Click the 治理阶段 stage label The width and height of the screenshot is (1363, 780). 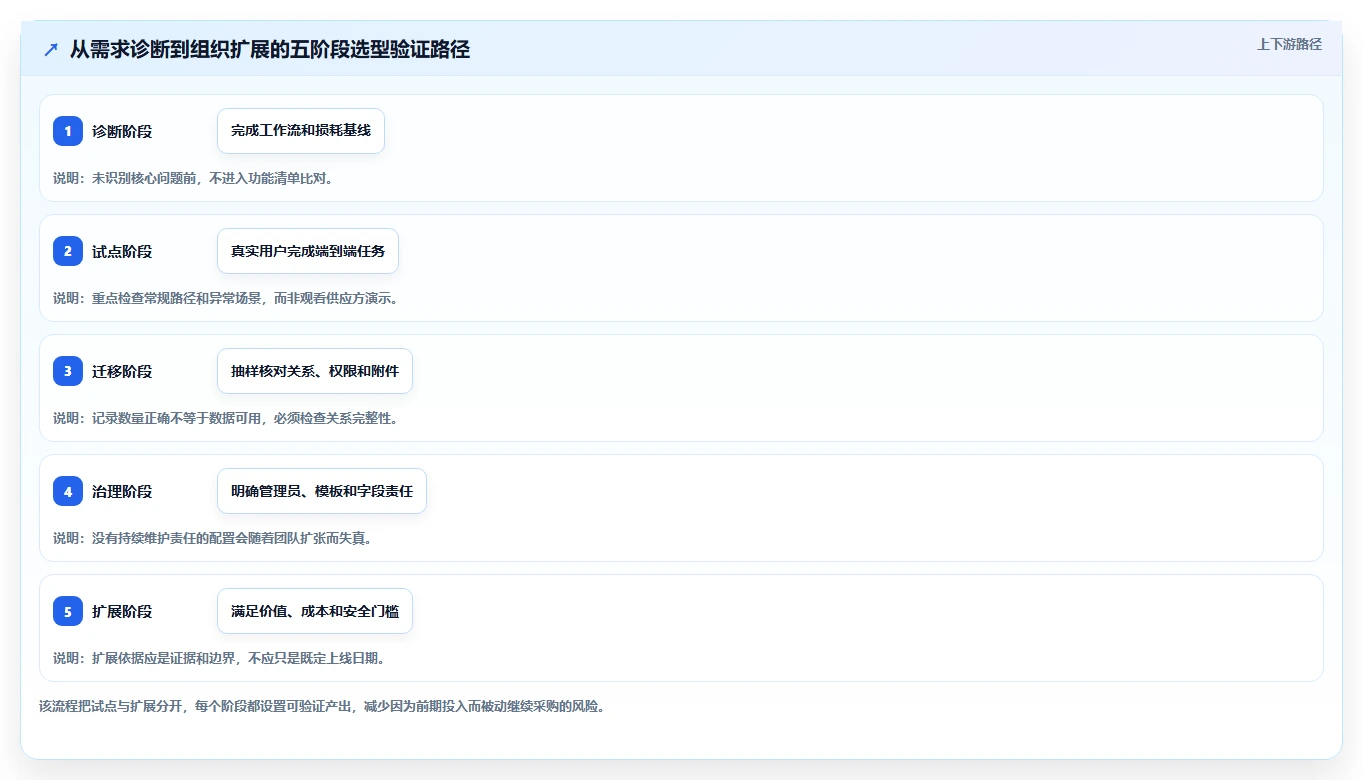click(x=122, y=491)
